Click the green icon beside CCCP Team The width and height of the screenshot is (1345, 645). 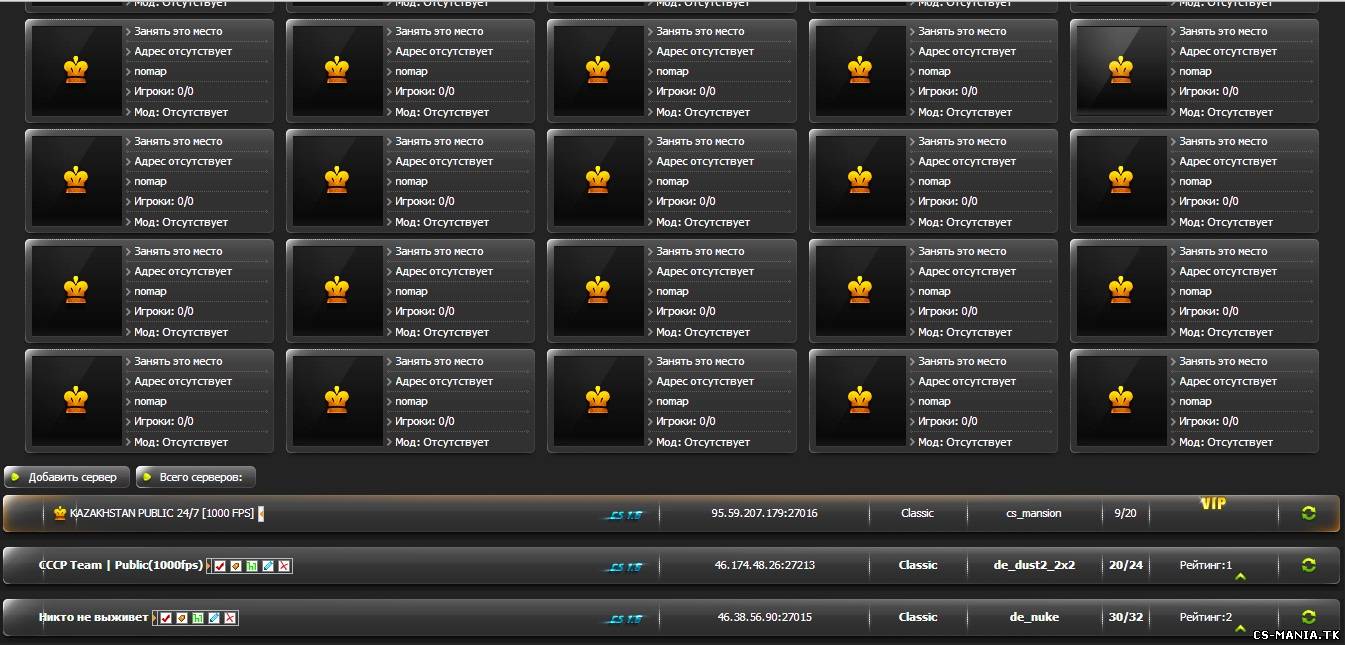[252, 566]
